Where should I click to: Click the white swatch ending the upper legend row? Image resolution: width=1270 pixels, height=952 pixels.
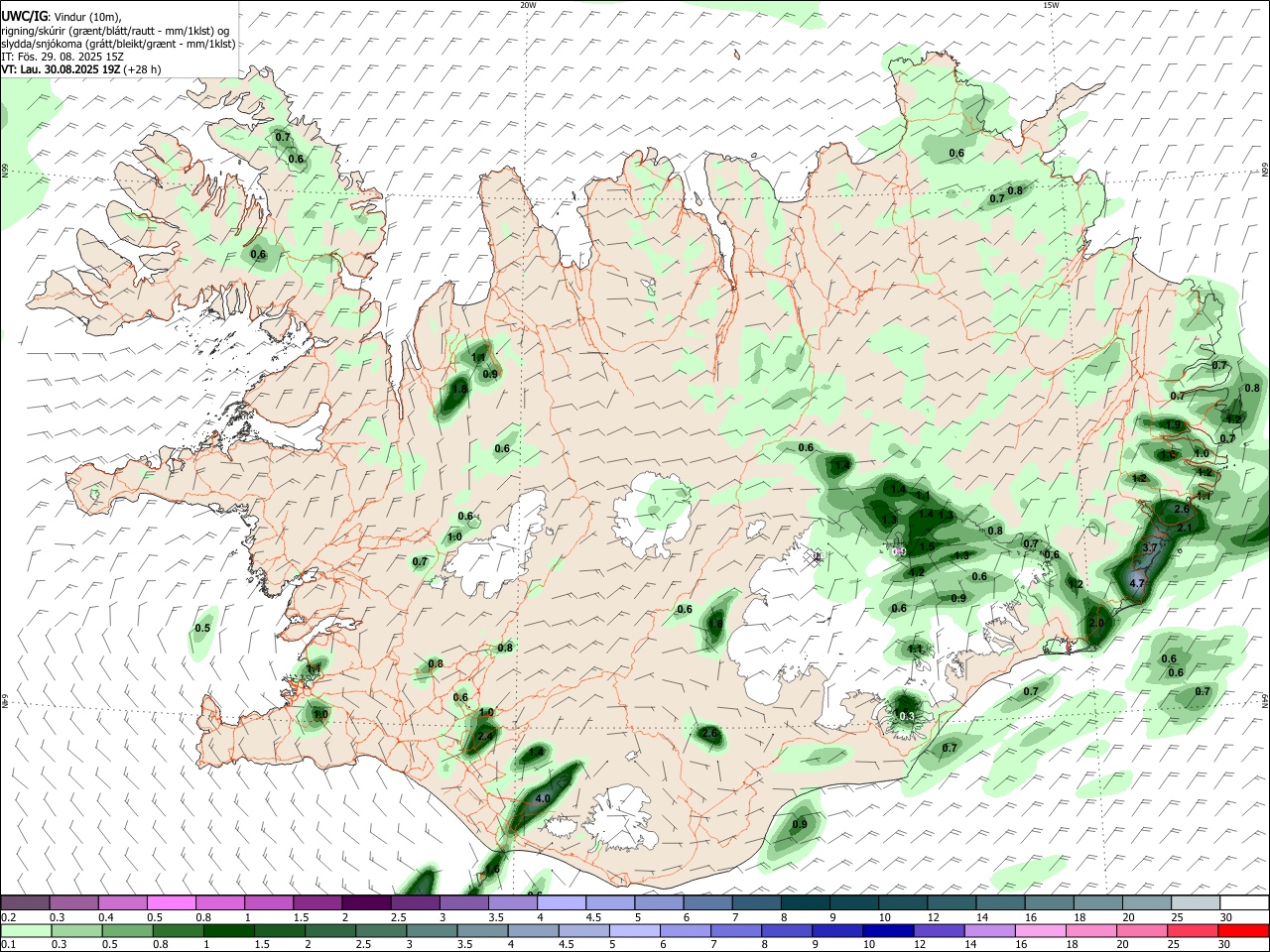(x=1243, y=902)
